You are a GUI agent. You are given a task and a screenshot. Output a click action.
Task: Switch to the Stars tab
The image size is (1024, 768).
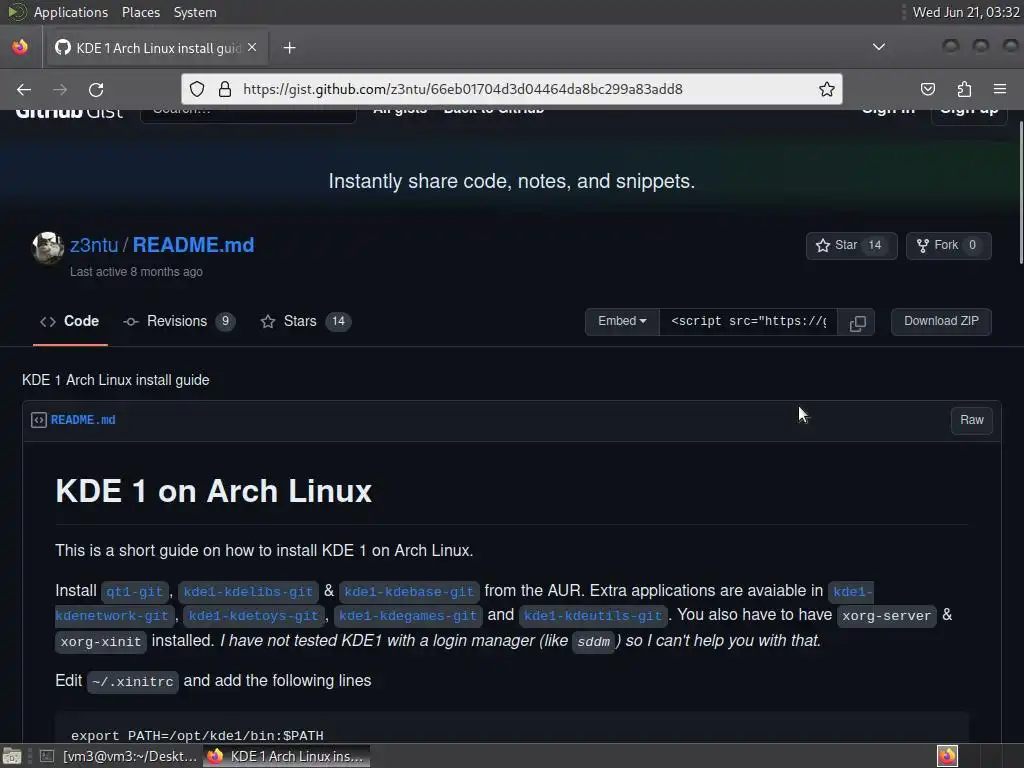click(x=306, y=321)
